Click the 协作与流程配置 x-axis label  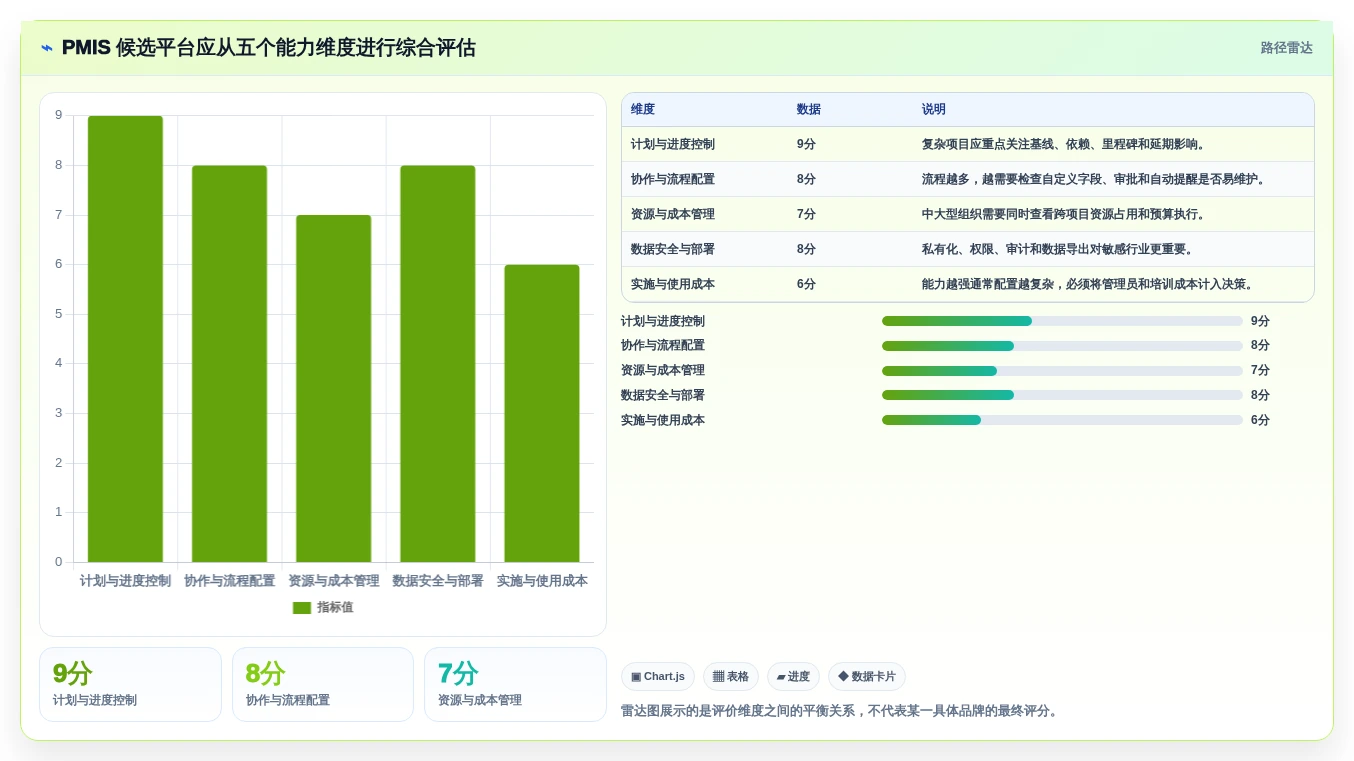pos(229,581)
